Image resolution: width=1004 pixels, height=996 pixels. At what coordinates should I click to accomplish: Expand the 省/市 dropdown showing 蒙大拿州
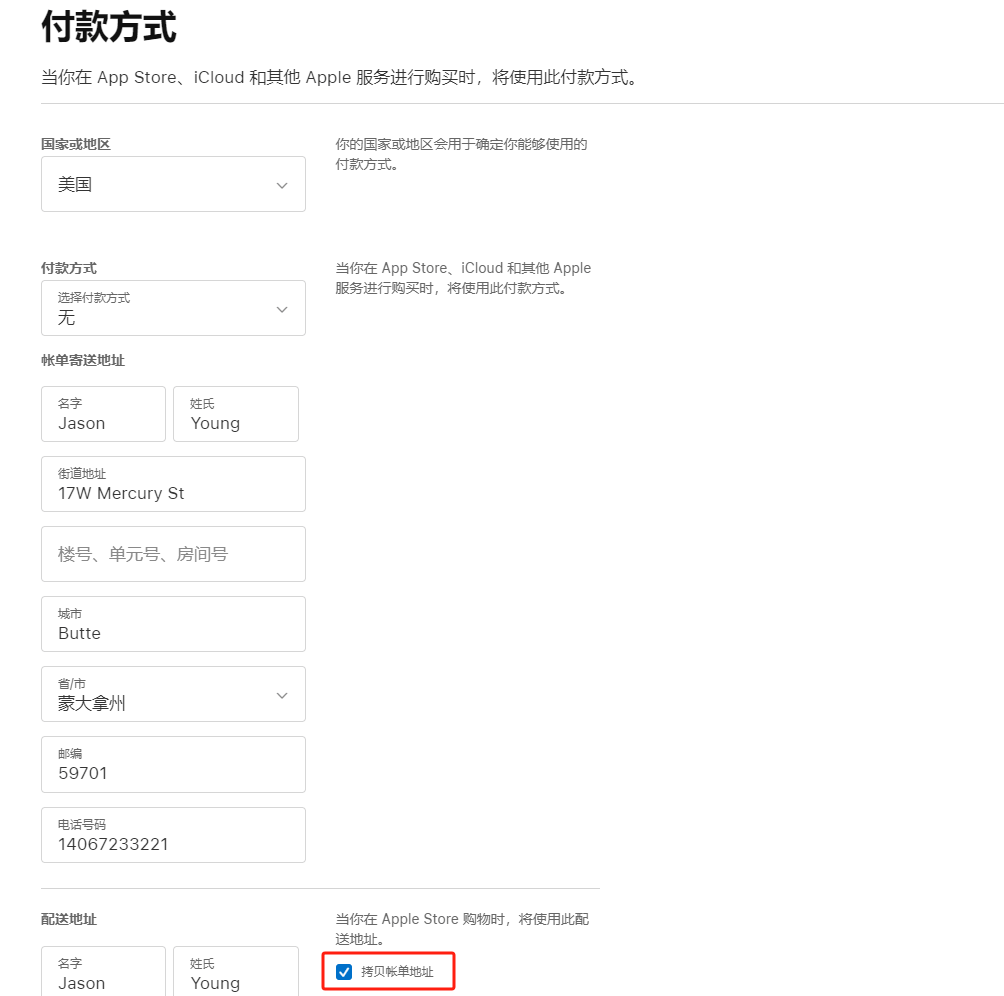click(173, 694)
